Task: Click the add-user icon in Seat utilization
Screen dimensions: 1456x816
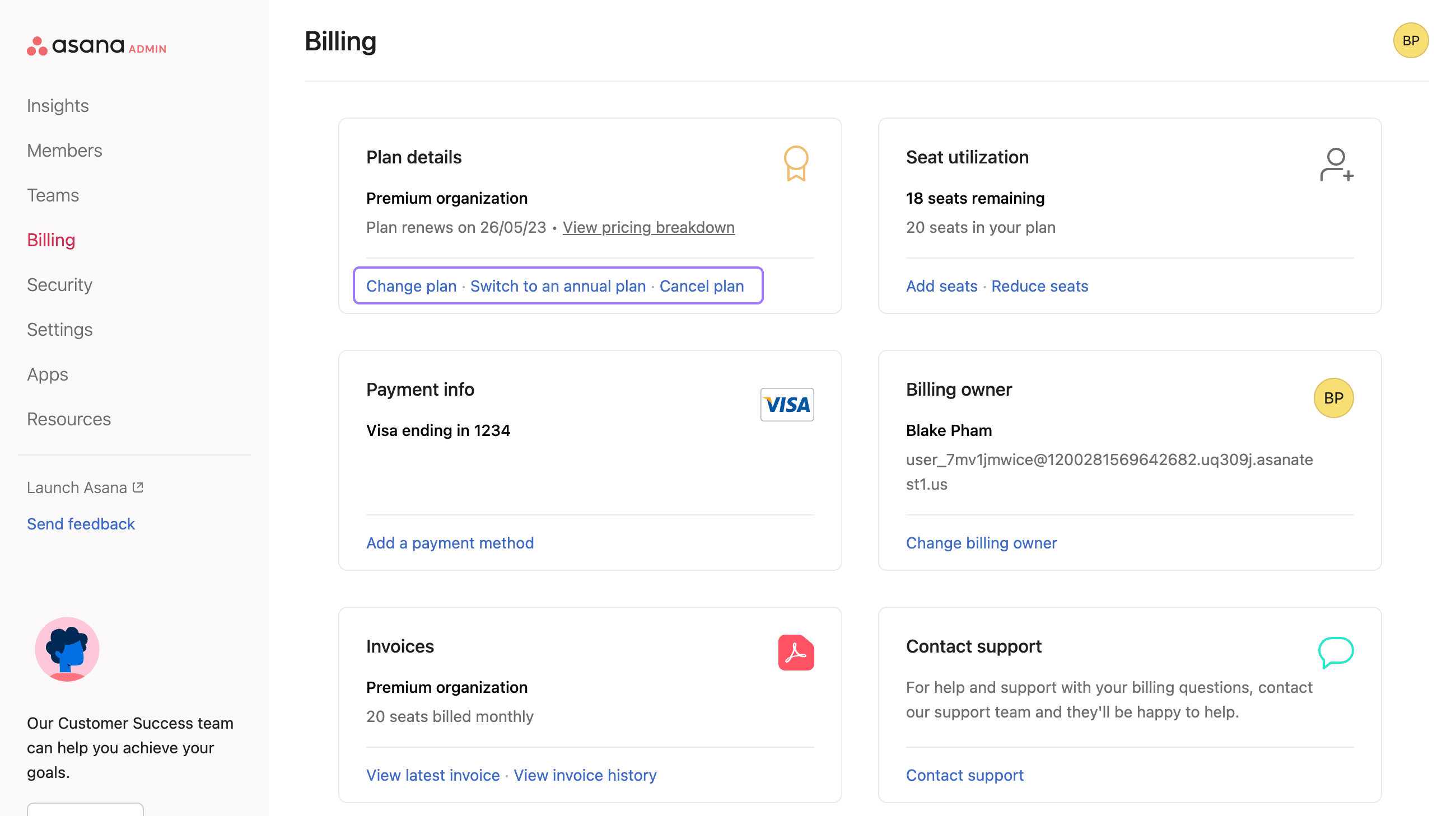Action: 1336,165
